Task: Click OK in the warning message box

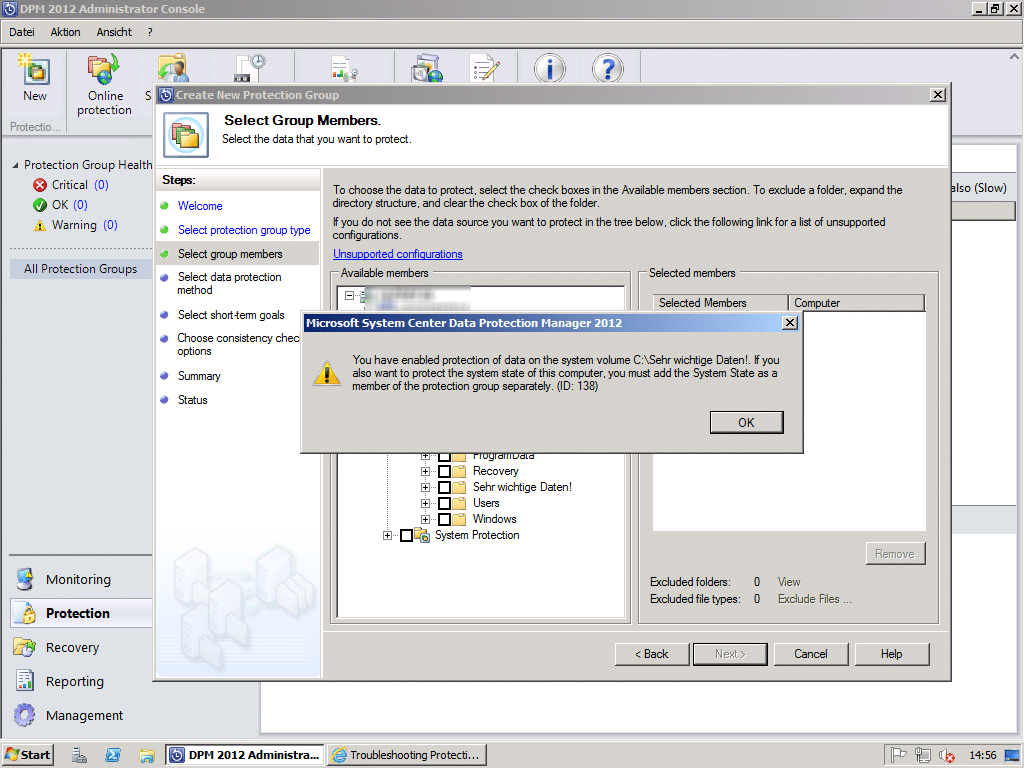Action: (x=746, y=423)
